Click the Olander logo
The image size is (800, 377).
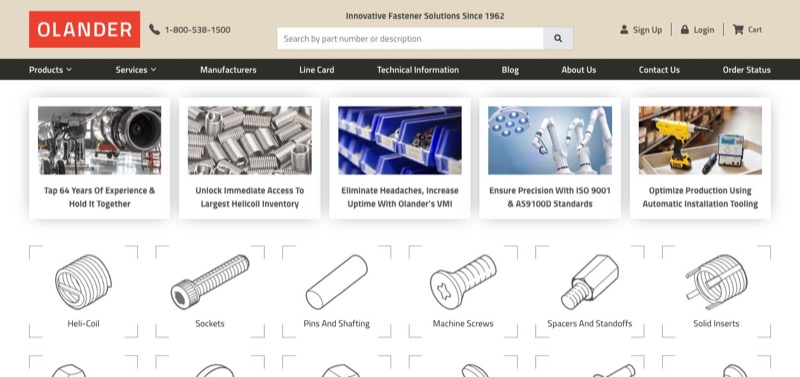[84, 29]
